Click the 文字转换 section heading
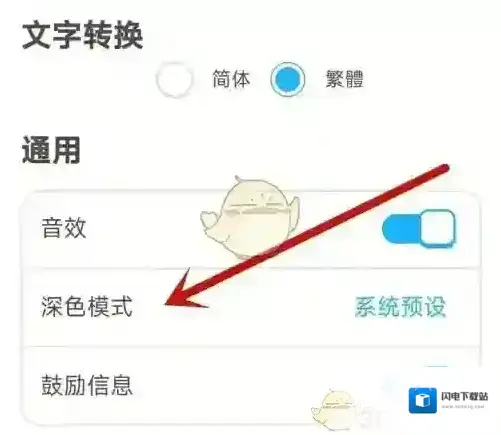This screenshot has height=435, width=501. point(83,35)
